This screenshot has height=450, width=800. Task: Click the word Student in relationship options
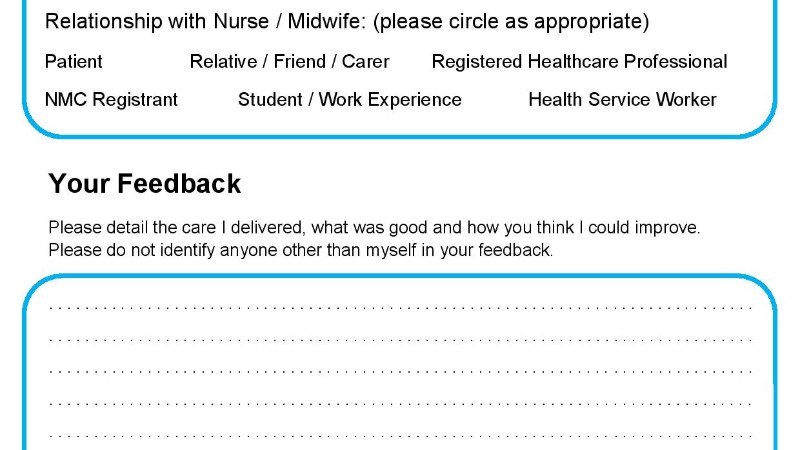(x=270, y=99)
